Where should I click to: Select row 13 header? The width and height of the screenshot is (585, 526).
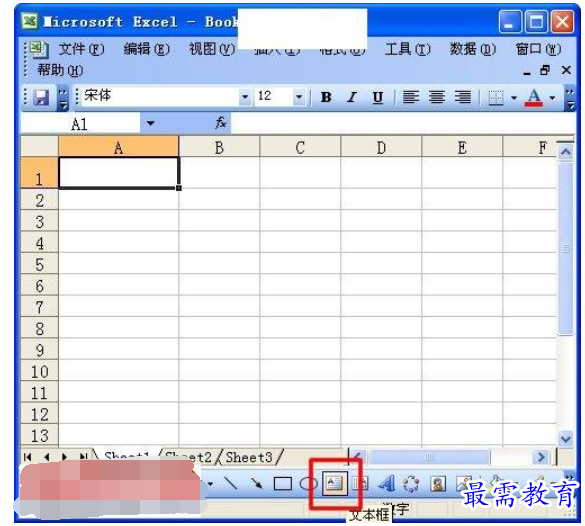[x=40, y=435]
